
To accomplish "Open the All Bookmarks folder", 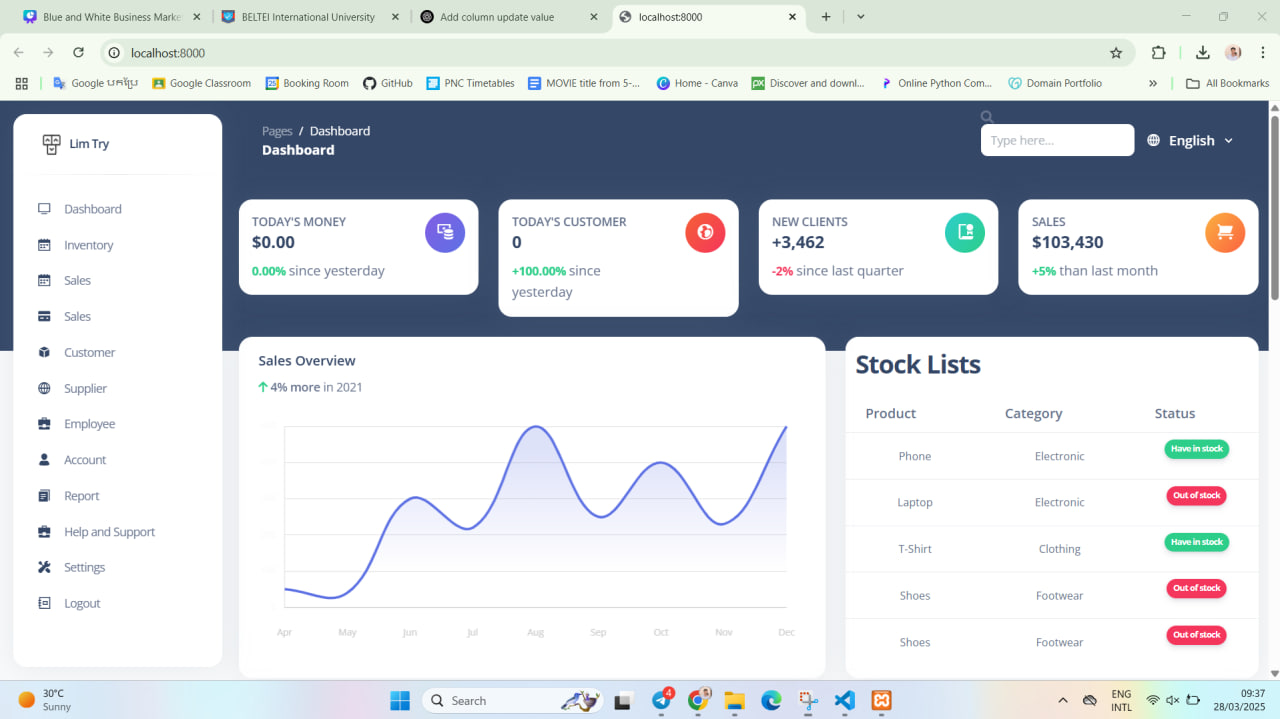I will click(1227, 83).
